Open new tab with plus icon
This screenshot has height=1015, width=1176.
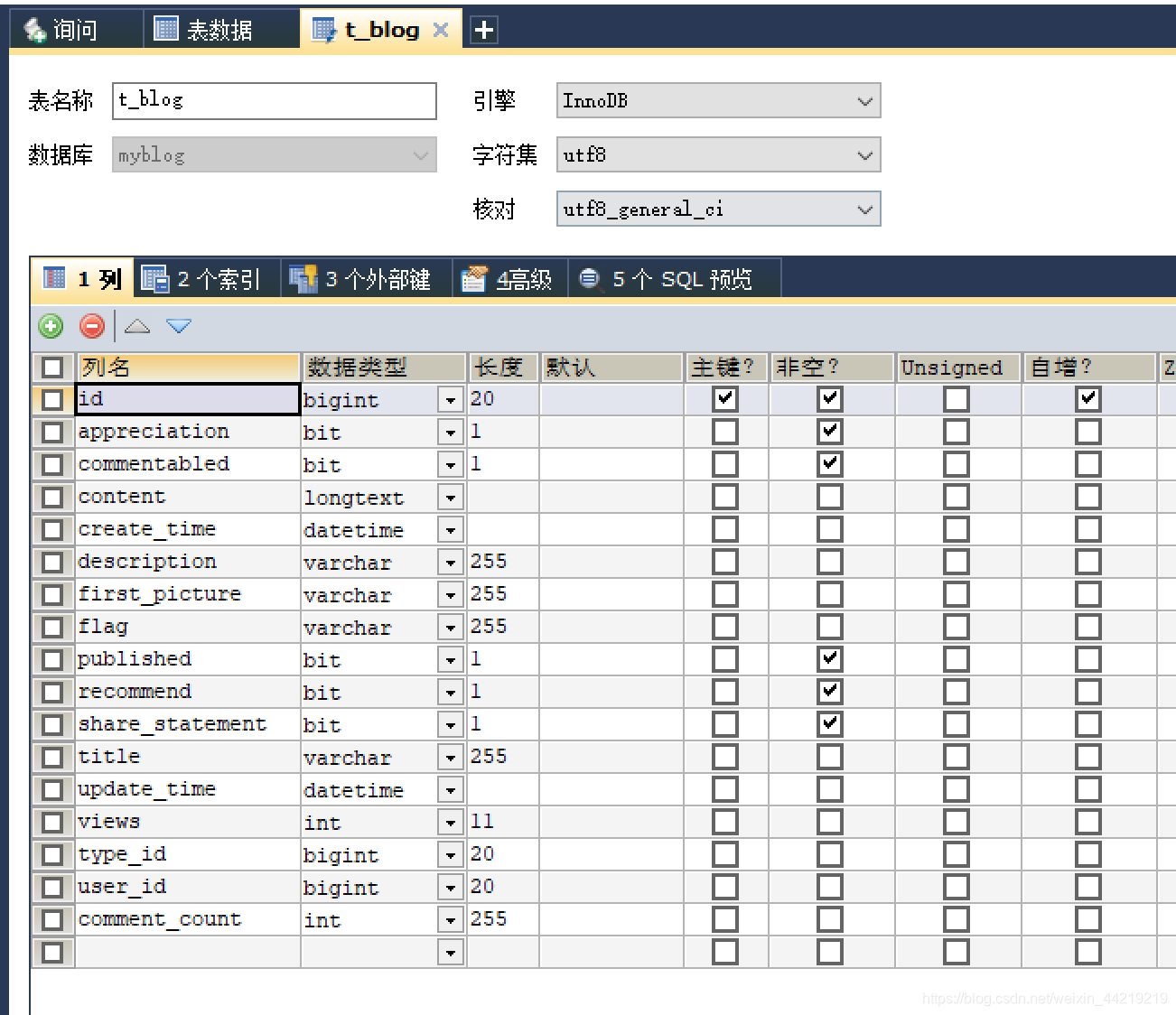pos(484,30)
